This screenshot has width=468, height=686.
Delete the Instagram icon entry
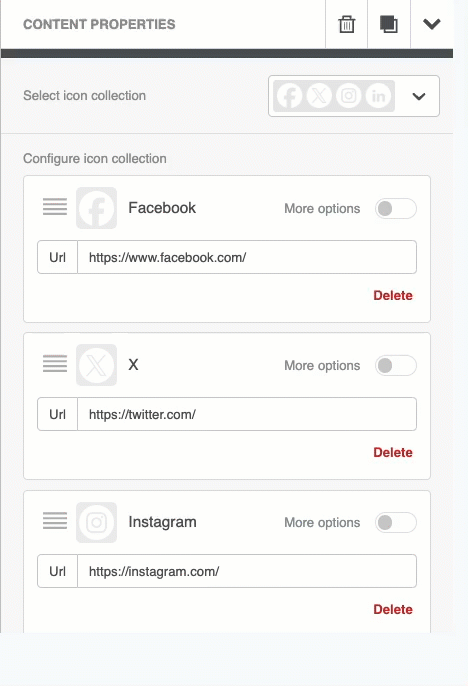coord(393,609)
